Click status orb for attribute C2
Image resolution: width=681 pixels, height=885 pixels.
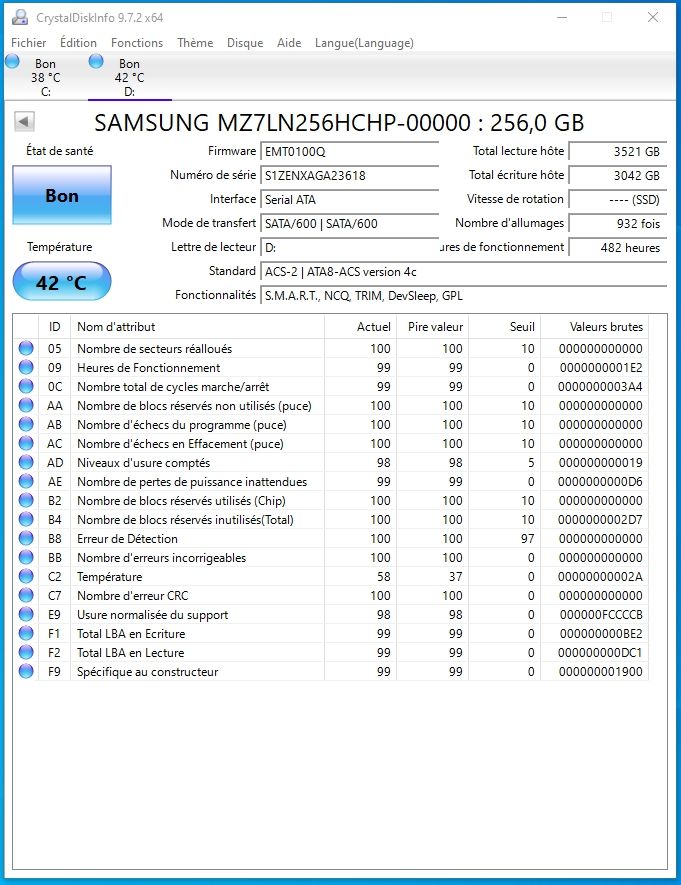tap(26, 576)
